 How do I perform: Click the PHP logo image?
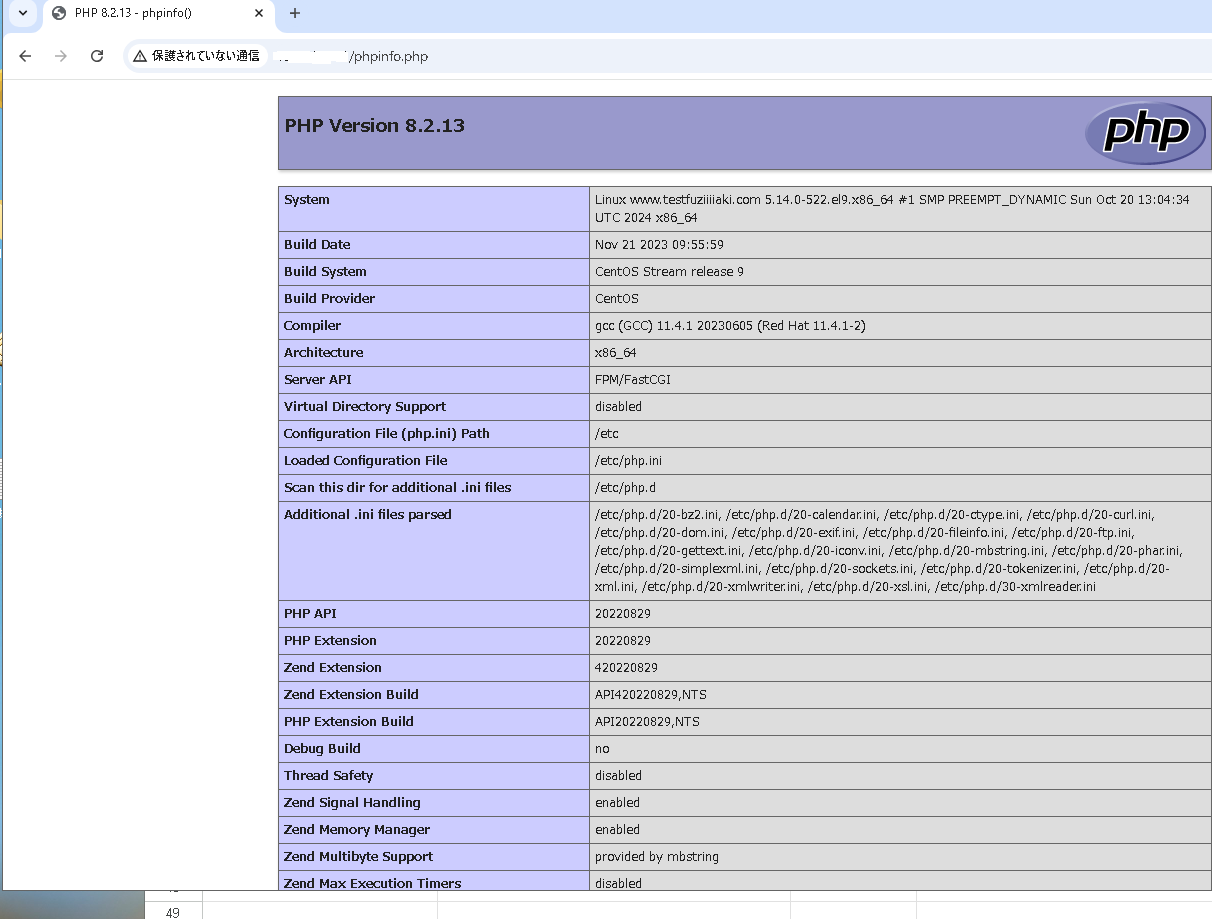pyautogui.click(x=1144, y=132)
